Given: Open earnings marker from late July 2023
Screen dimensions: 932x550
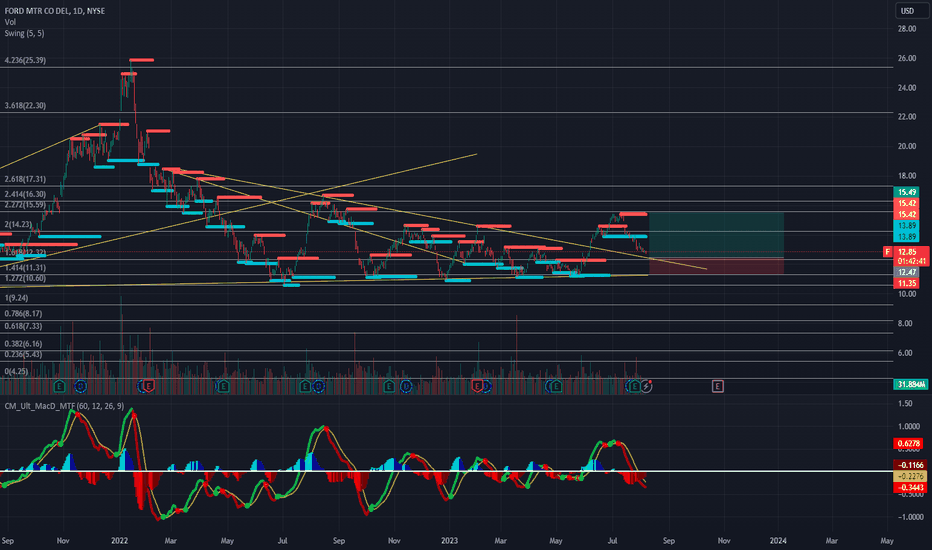Looking at the screenshot, I should coord(634,386).
